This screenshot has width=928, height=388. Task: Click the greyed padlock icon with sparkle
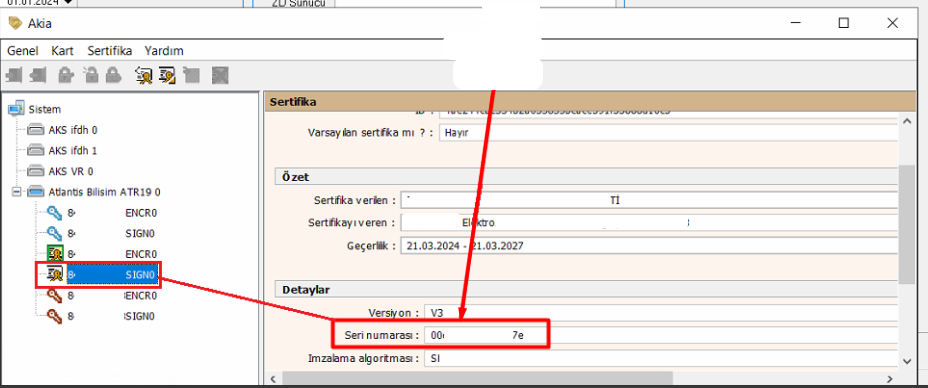pyautogui.click(x=91, y=75)
